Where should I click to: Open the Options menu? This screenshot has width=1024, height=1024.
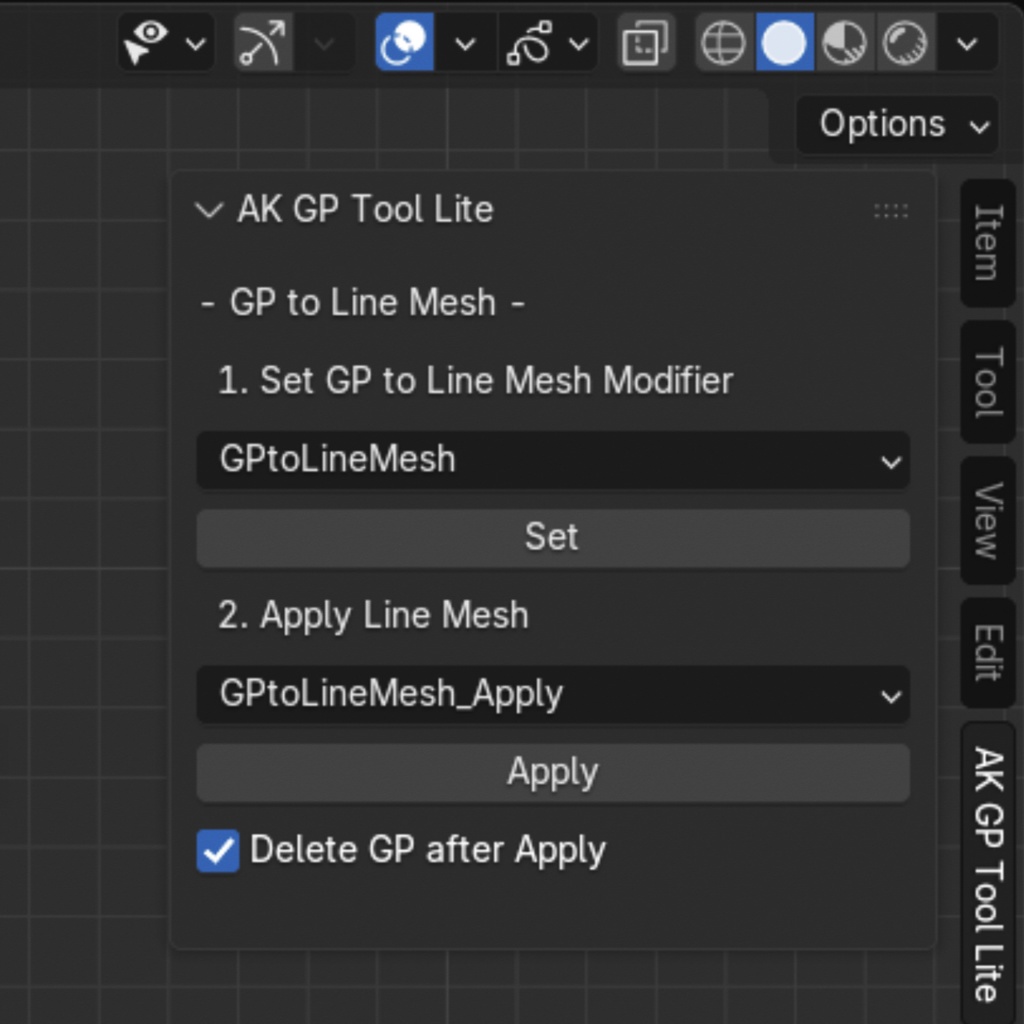click(x=894, y=124)
